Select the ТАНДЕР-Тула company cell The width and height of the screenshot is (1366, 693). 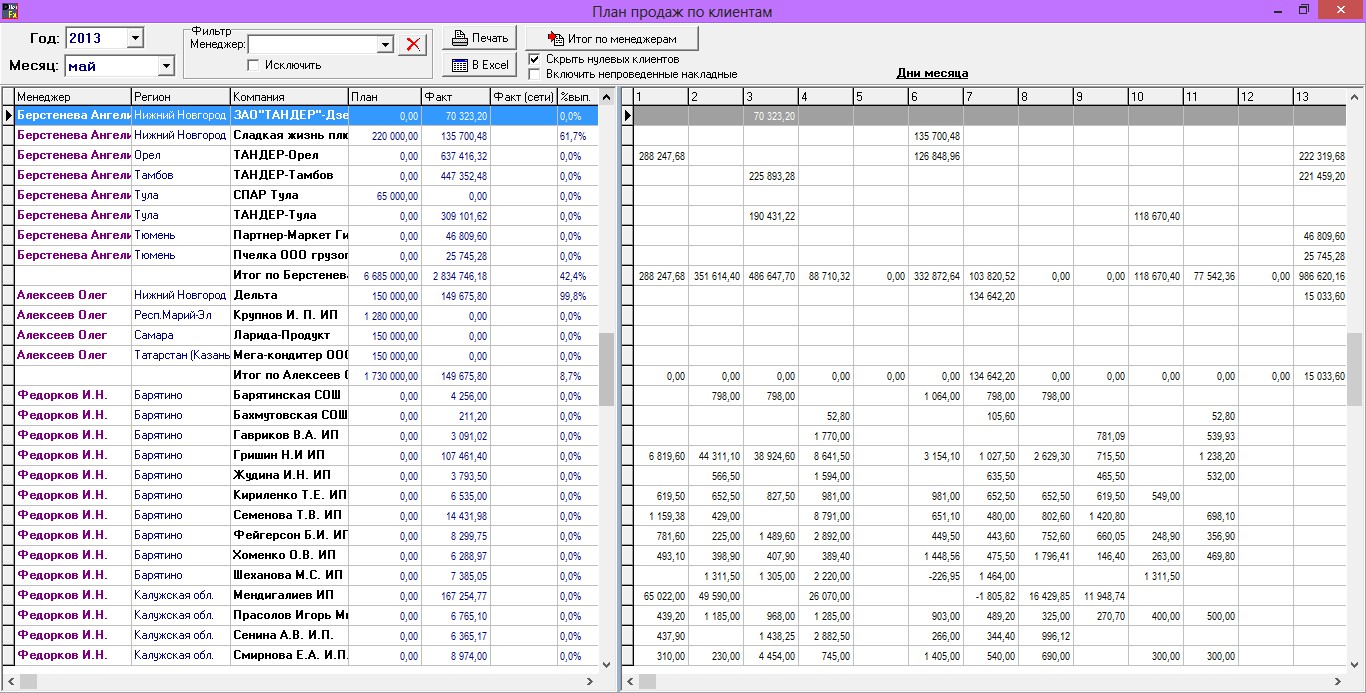pos(289,216)
